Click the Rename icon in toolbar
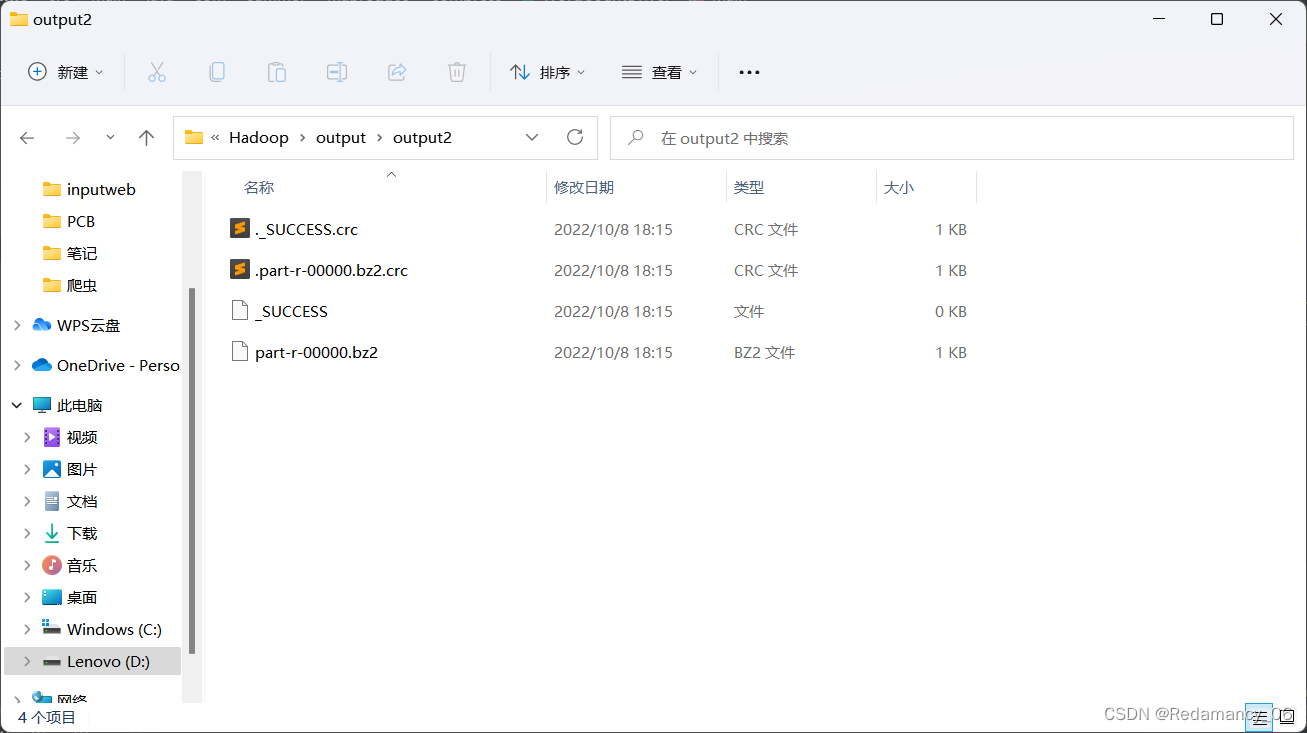 tap(337, 72)
